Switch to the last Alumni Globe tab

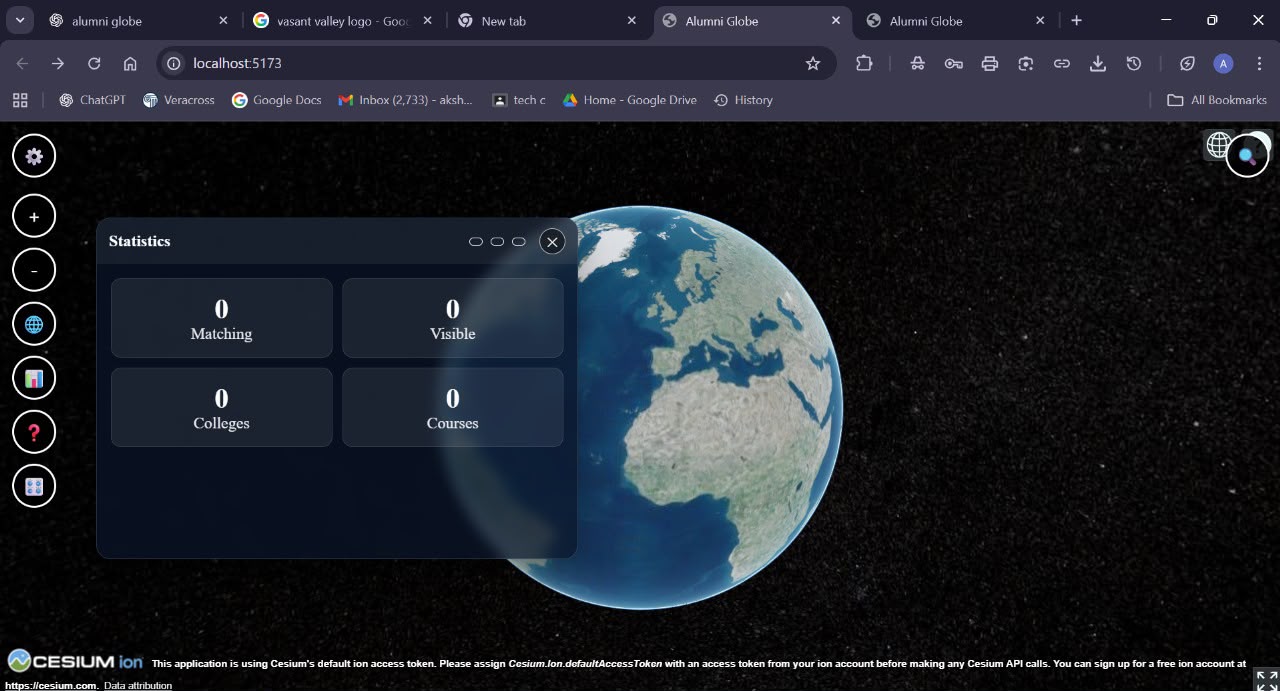955,21
